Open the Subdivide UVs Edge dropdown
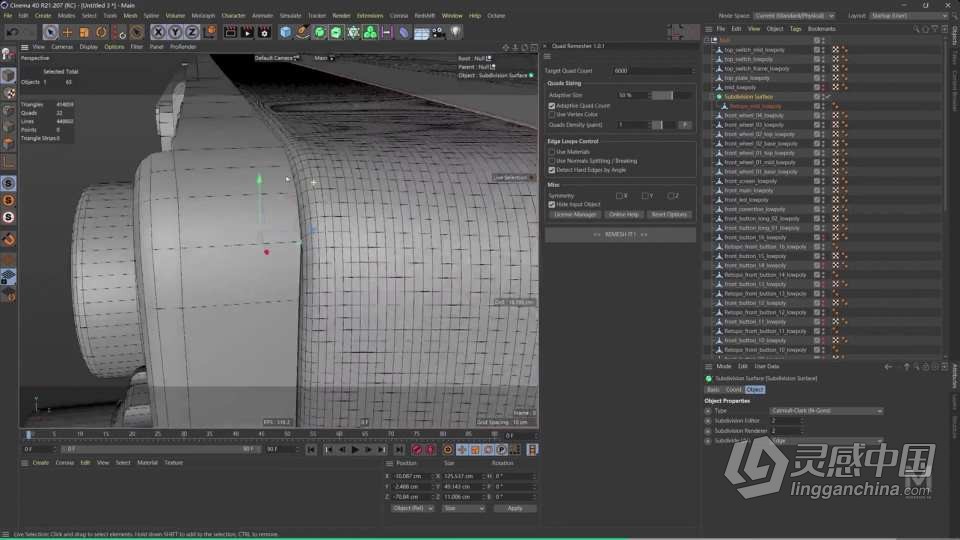 (826, 441)
